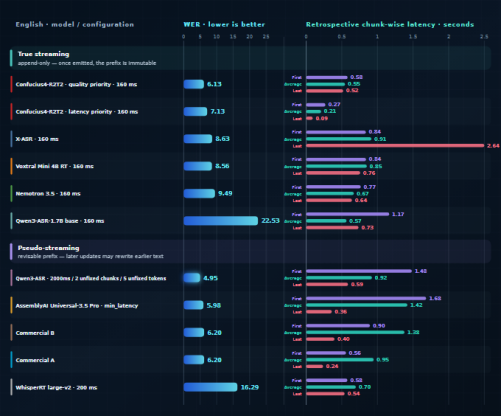Click the Commercial A WER bar
This screenshot has width=501, height=416.
pos(194,360)
